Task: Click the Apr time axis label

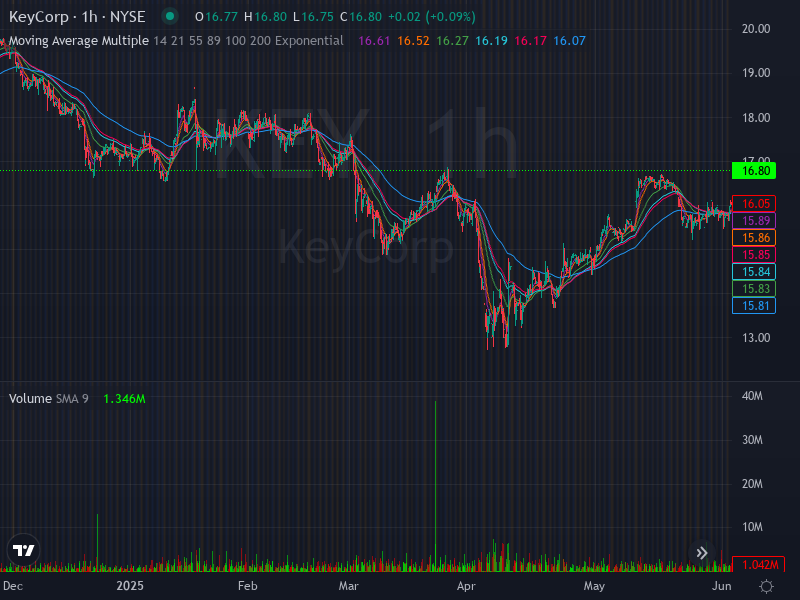Action: [x=466, y=586]
